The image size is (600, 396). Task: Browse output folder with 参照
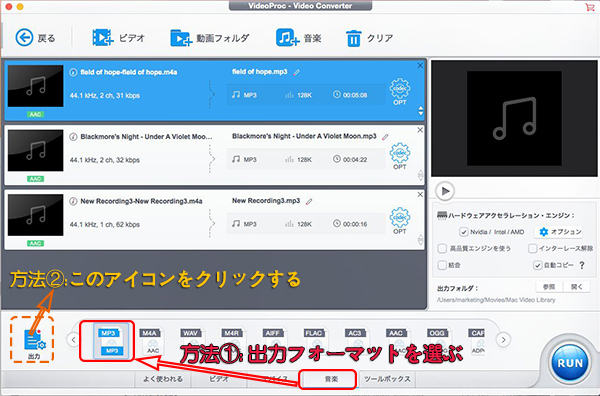(x=549, y=287)
